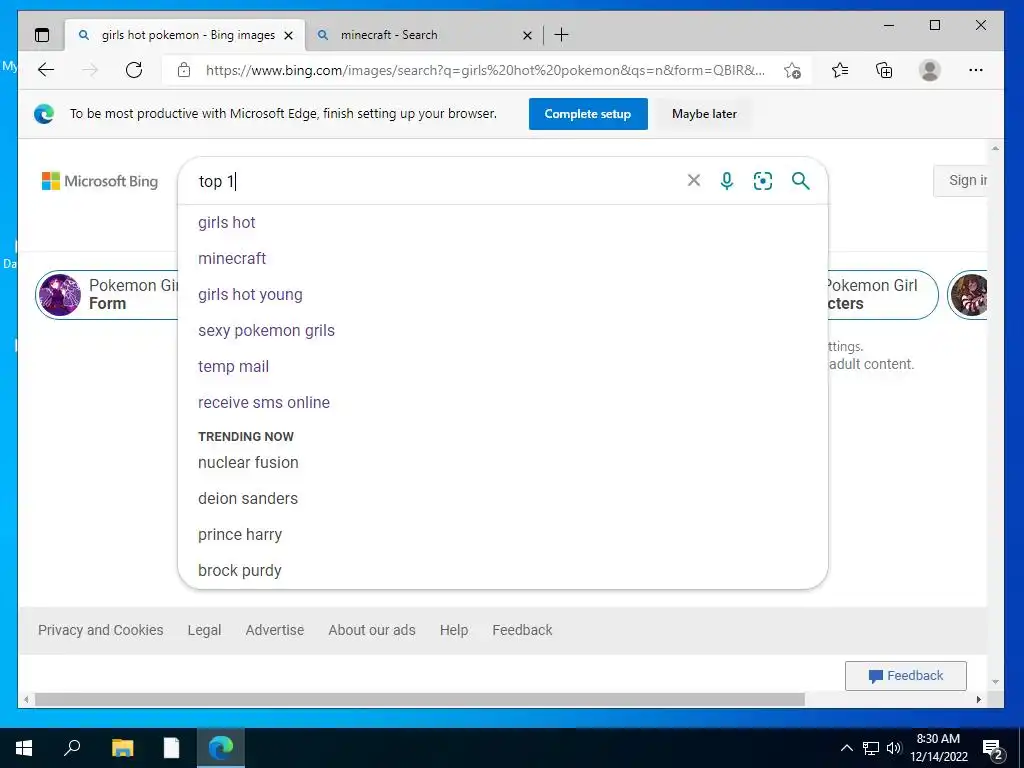
Task: Open the tab actions menu icon
Action: pyautogui.click(x=42, y=35)
